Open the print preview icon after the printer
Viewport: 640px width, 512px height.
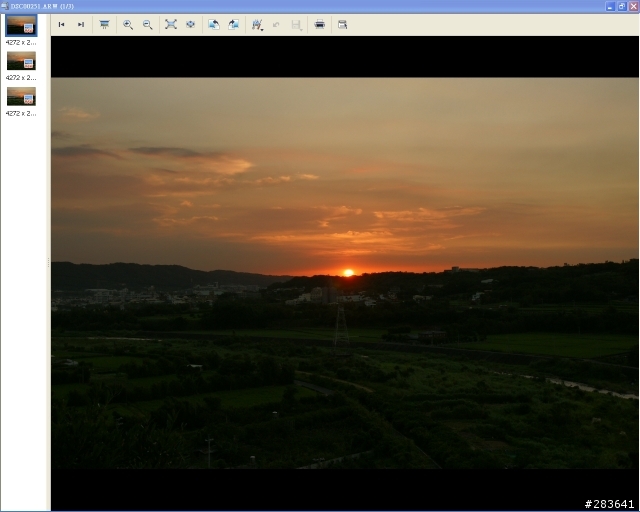click(342, 24)
